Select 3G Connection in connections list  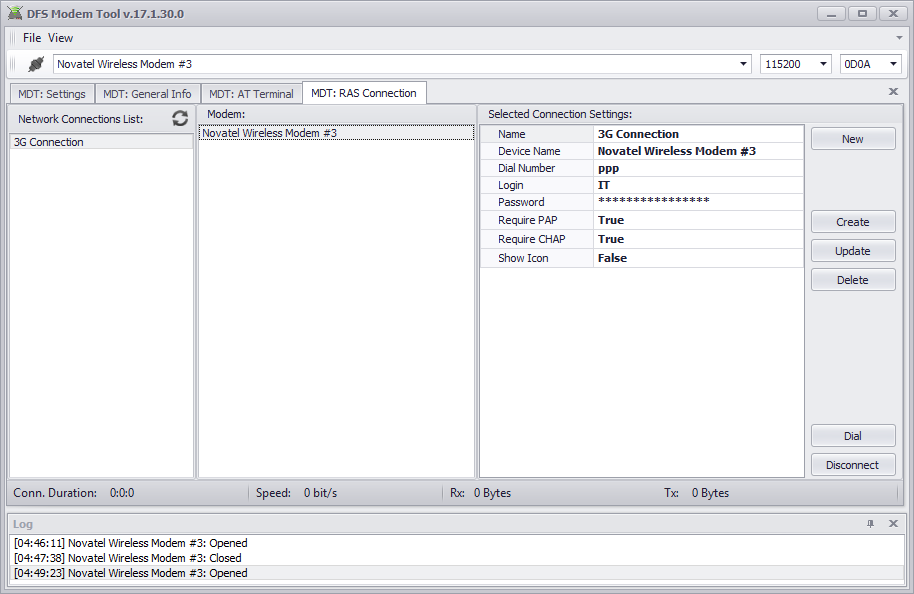(x=101, y=142)
